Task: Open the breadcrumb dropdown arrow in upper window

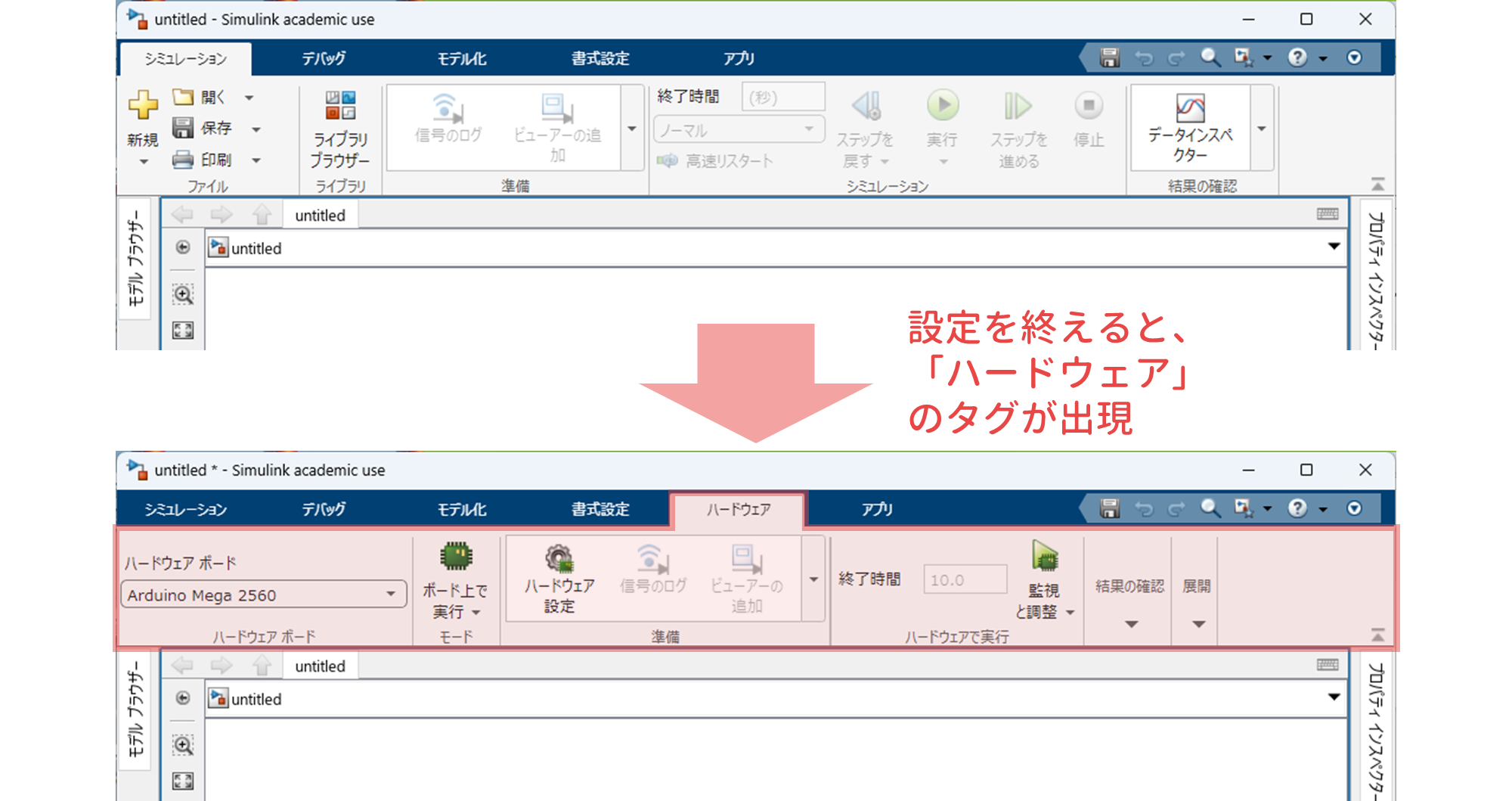Action: click(x=1334, y=247)
